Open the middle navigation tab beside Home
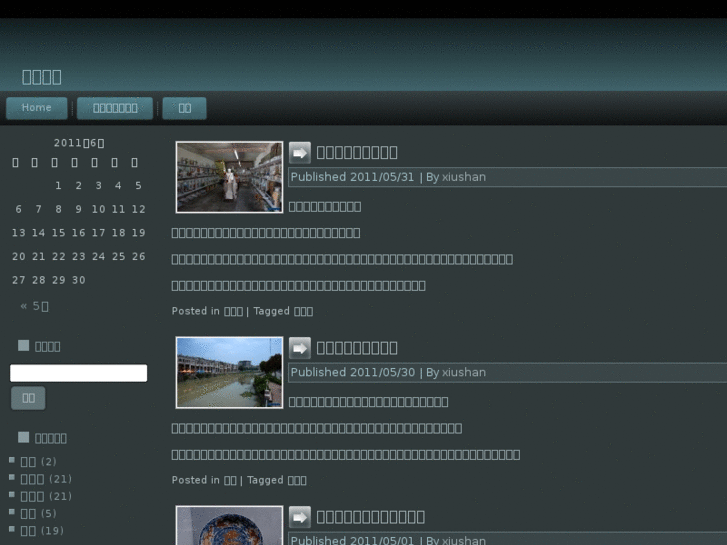Screen dimensions: 727x545 pos(115,108)
